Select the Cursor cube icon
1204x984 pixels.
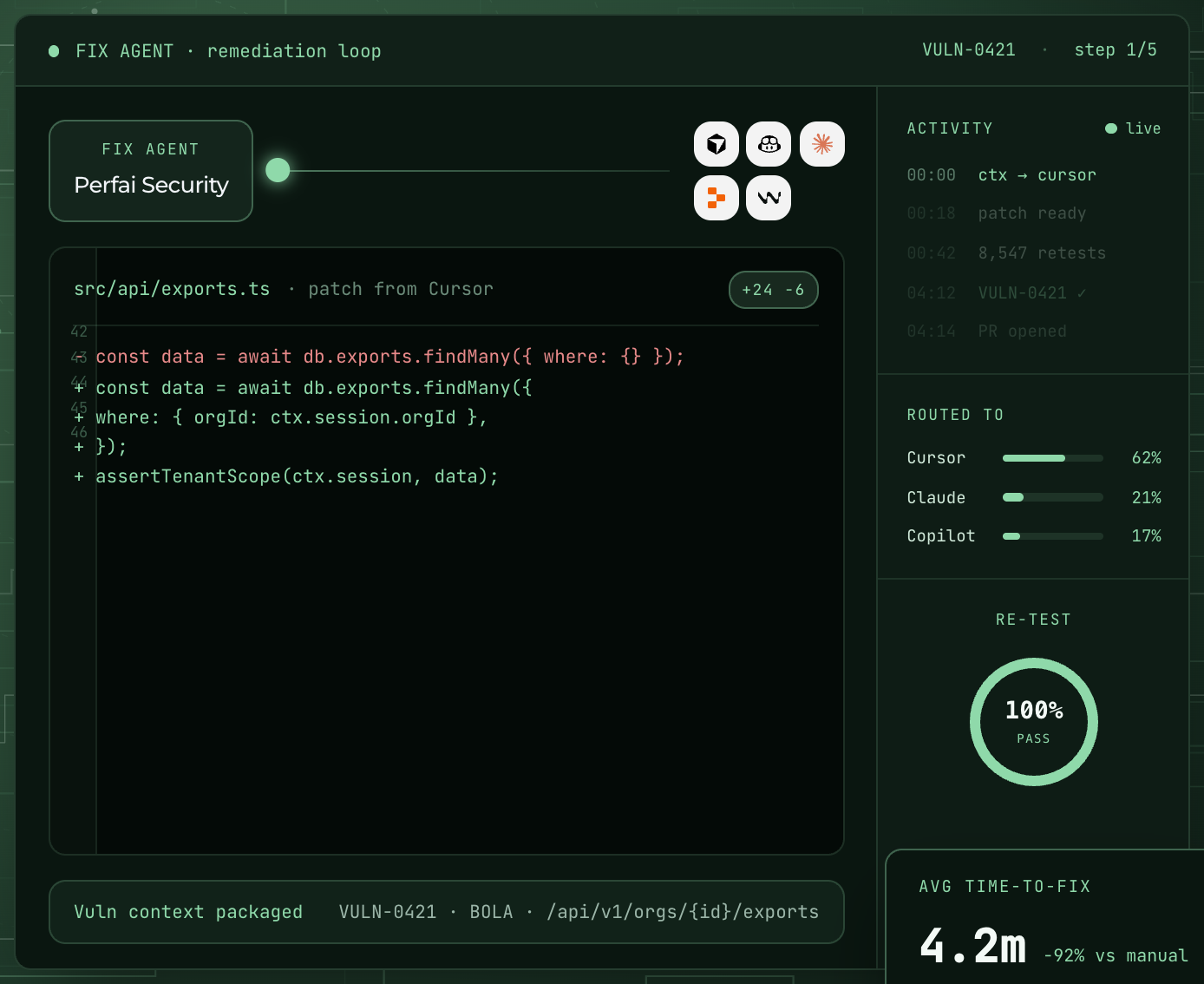[717, 144]
